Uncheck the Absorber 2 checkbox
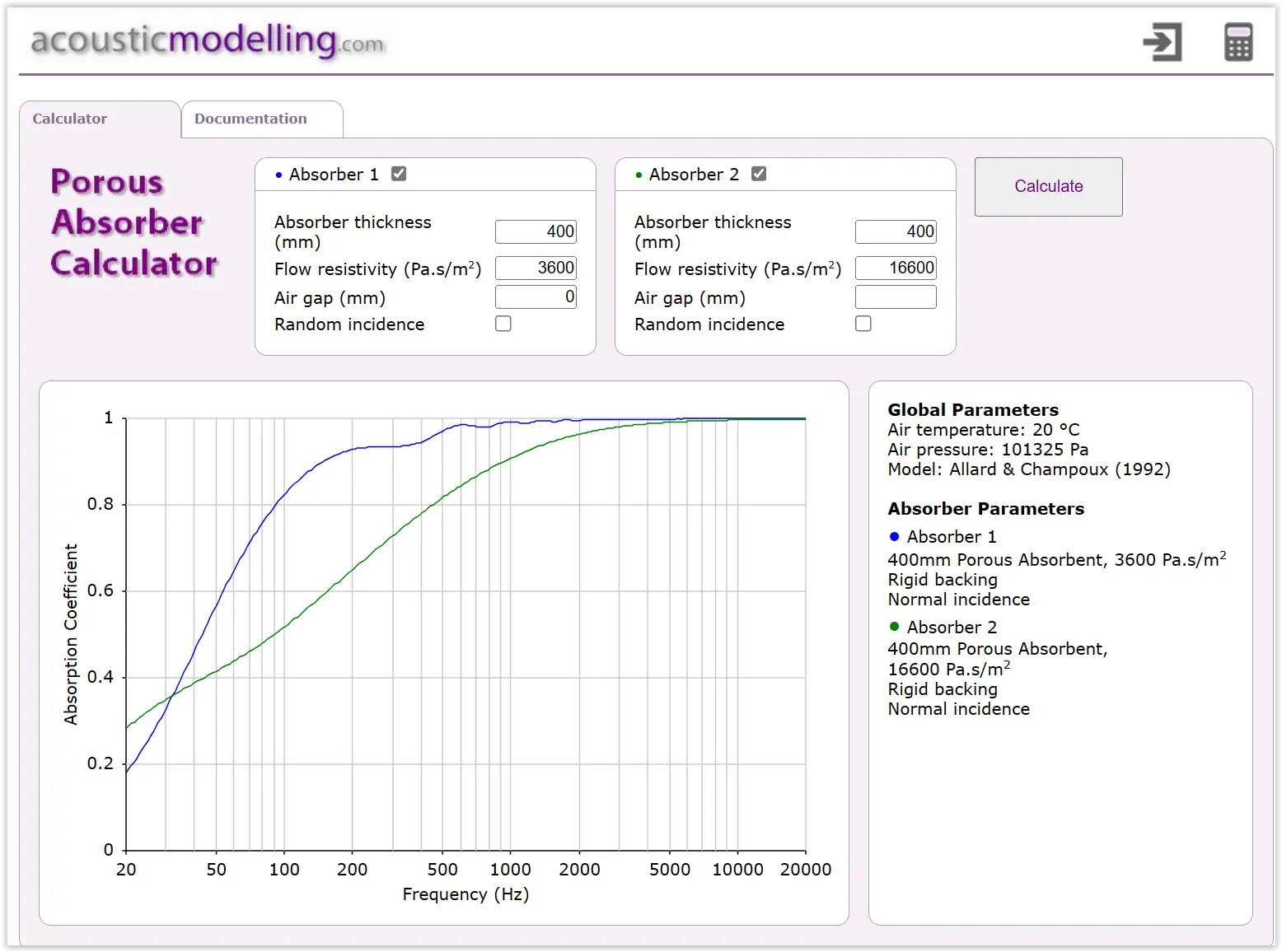 click(x=759, y=174)
